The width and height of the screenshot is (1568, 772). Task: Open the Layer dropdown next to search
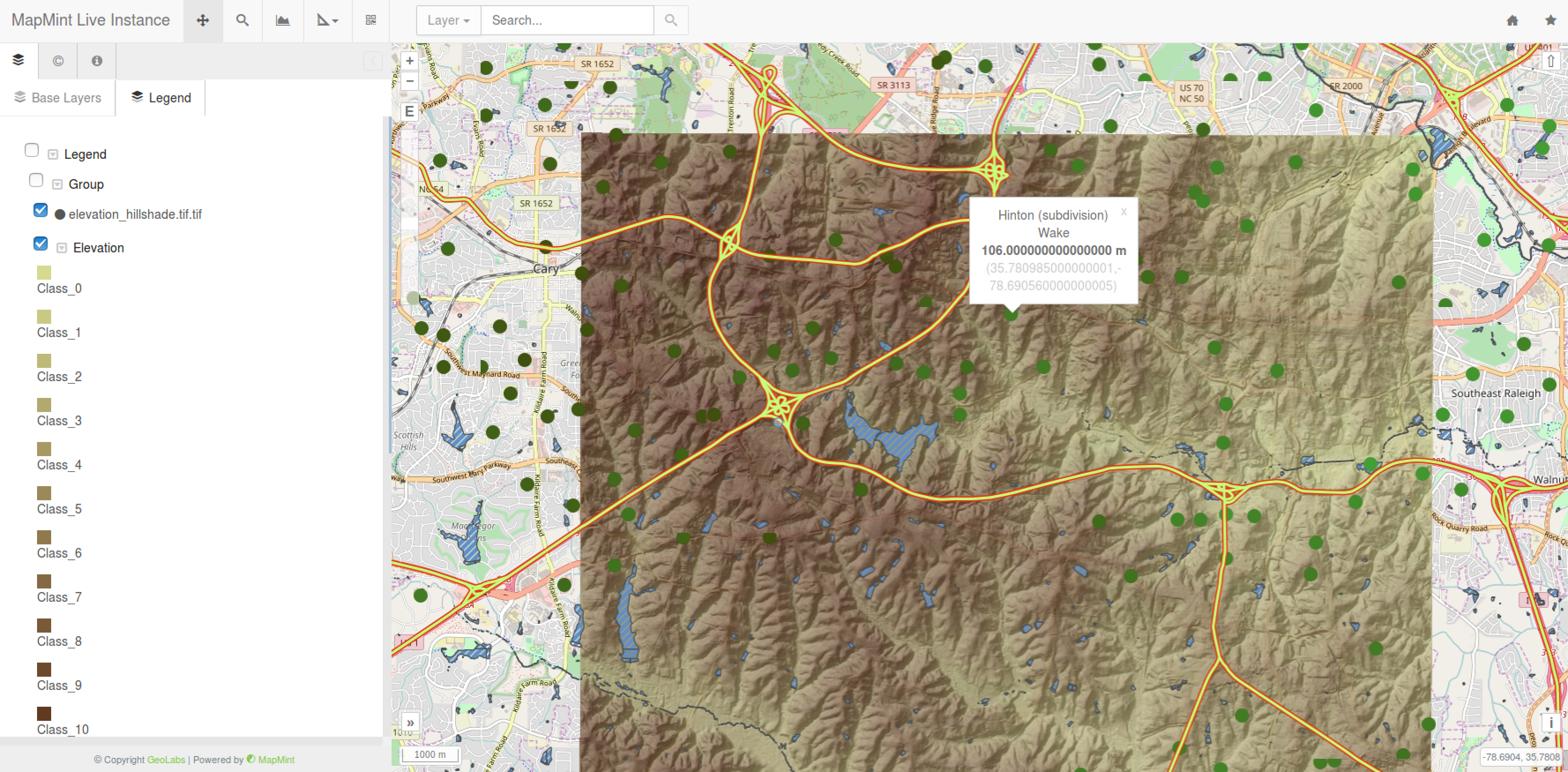click(448, 20)
